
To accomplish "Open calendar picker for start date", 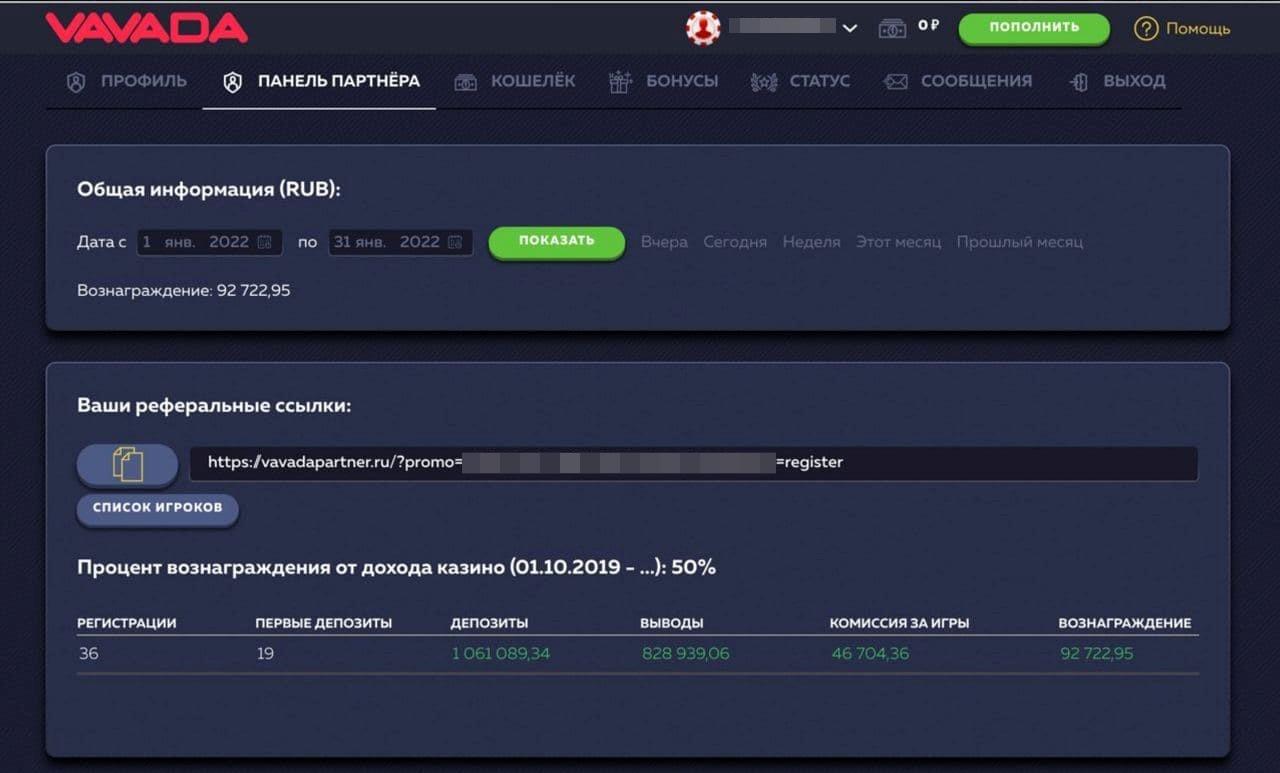I will click(x=265, y=242).
